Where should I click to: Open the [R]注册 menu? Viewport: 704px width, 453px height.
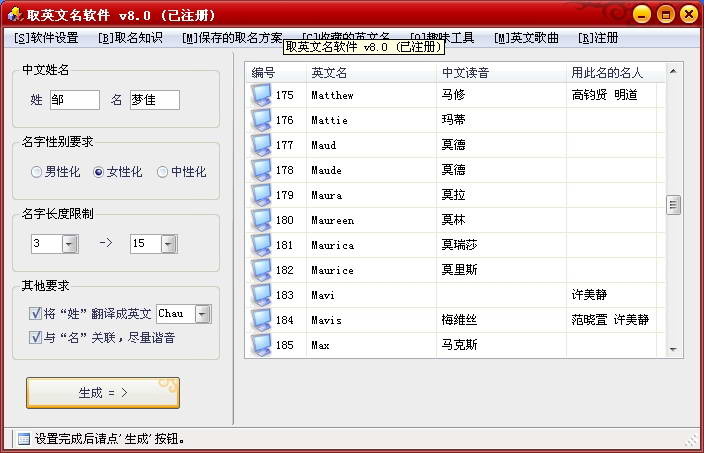point(598,38)
